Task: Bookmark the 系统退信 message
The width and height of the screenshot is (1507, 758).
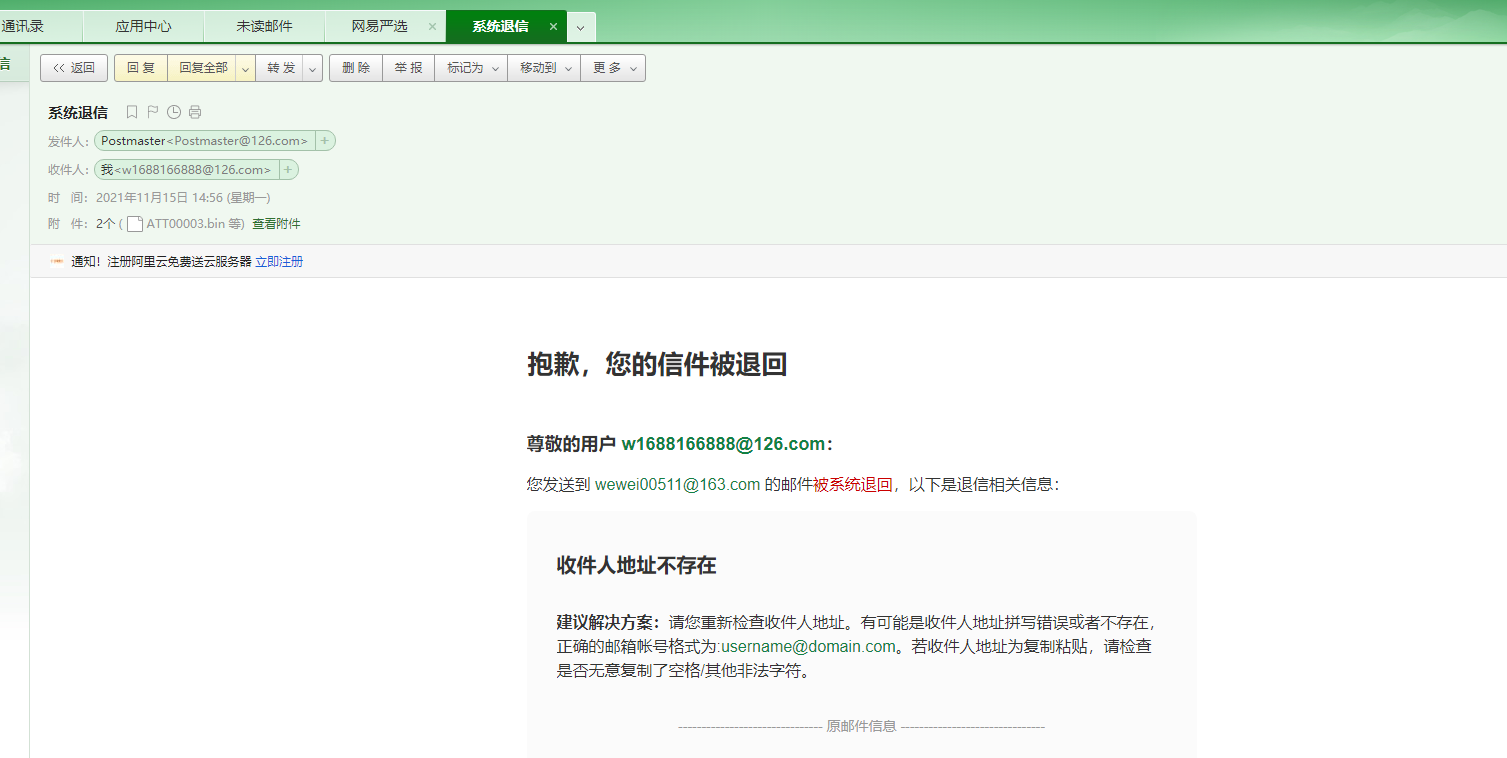Action: (x=132, y=112)
